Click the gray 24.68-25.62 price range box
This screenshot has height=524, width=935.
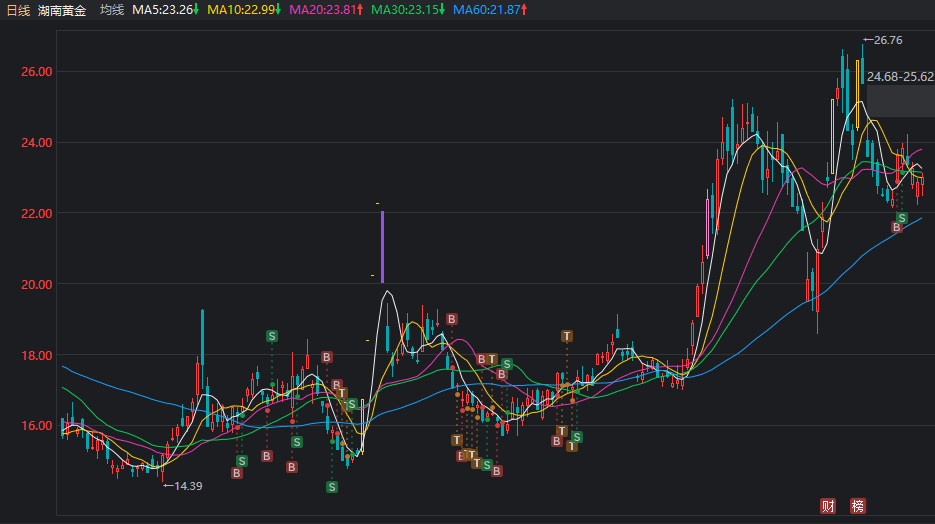[x=900, y=100]
